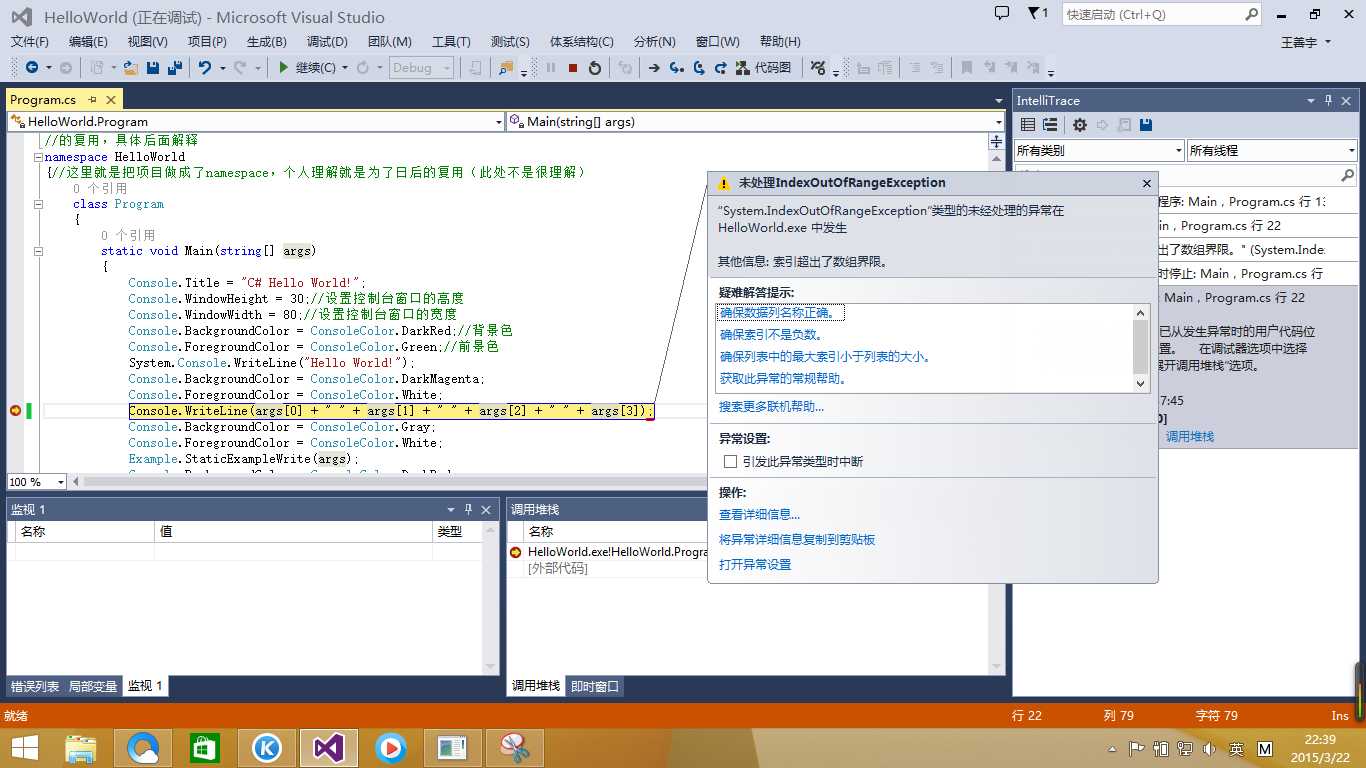This screenshot has height=768, width=1366.
Task: Click the 打开异常设置 link
Action: tap(755, 564)
